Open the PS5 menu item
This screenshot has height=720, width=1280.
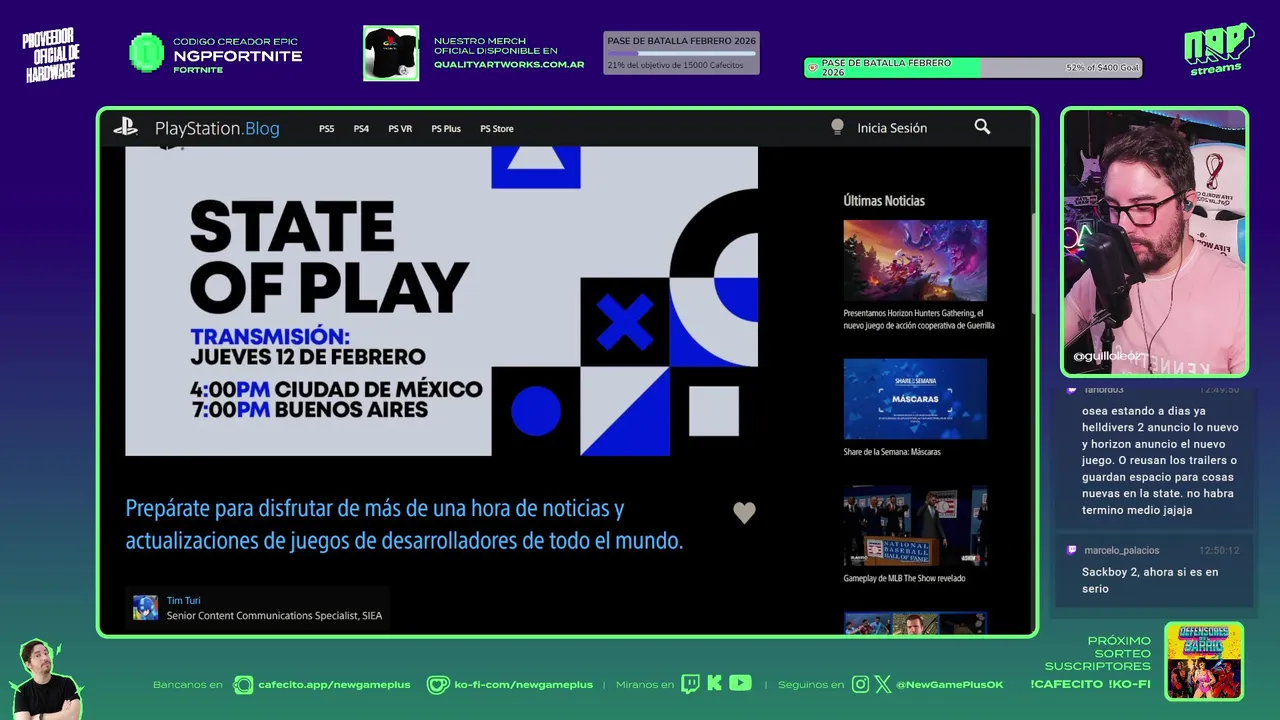click(x=327, y=128)
